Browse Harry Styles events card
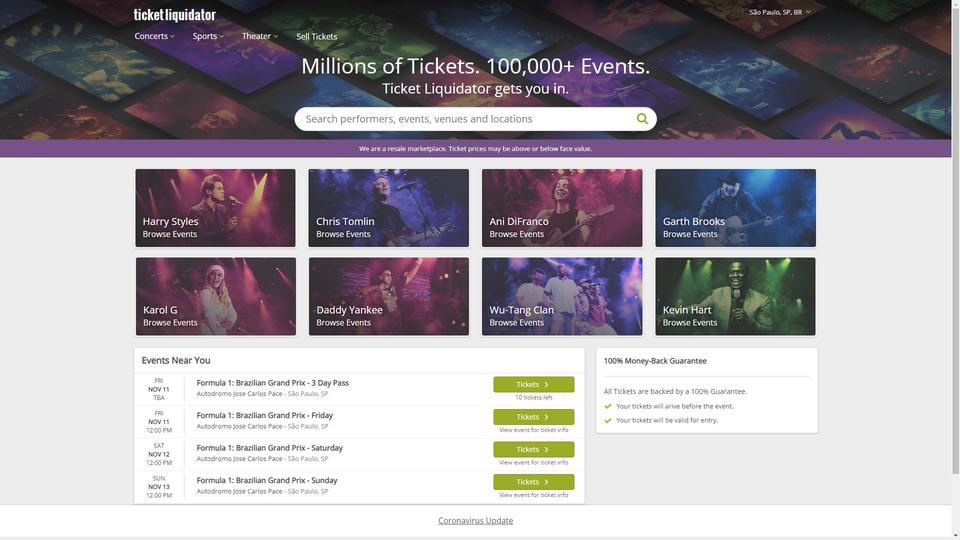The image size is (960, 540). 216,208
